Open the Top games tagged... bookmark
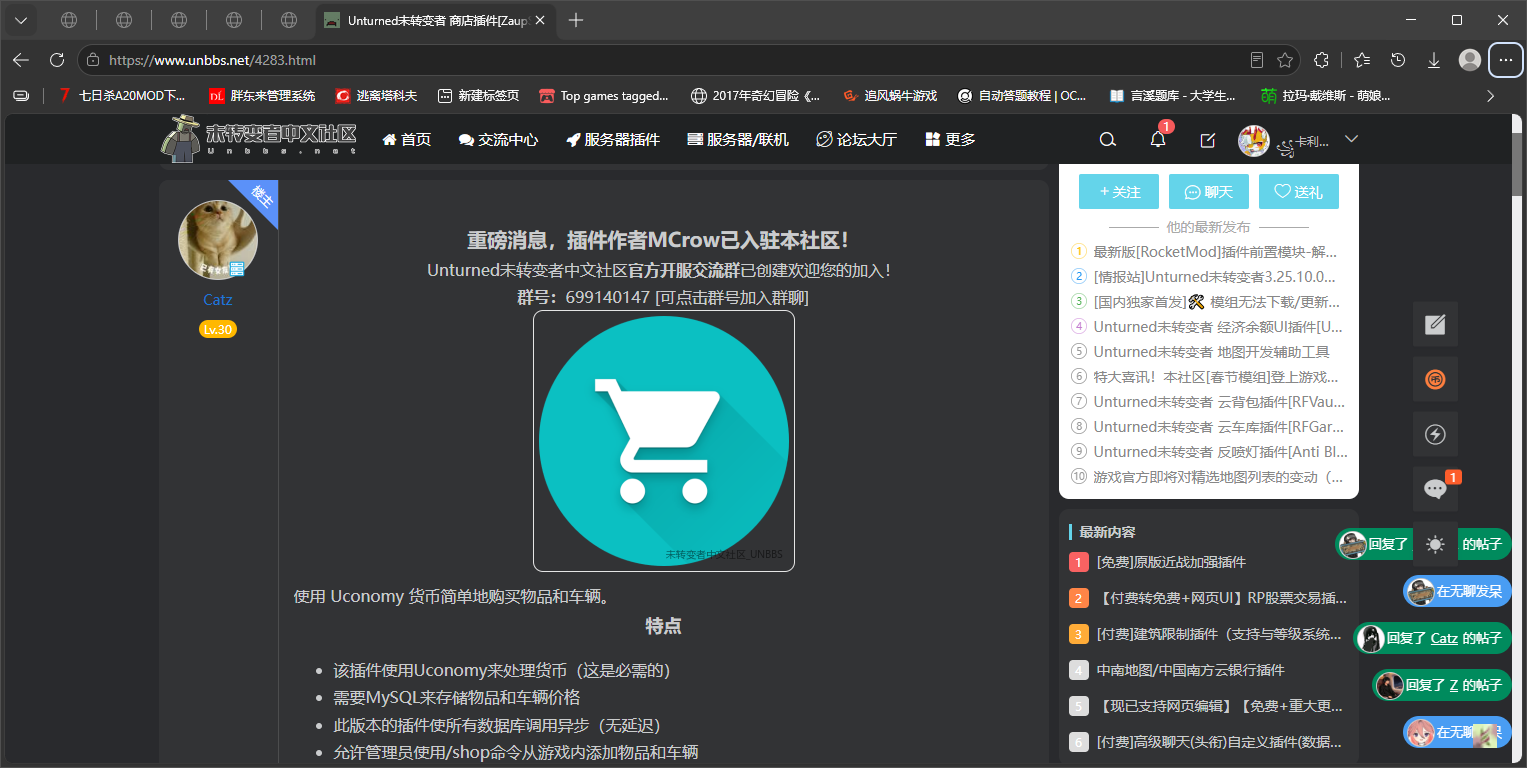The height and width of the screenshot is (768, 1527). [604, 96]
